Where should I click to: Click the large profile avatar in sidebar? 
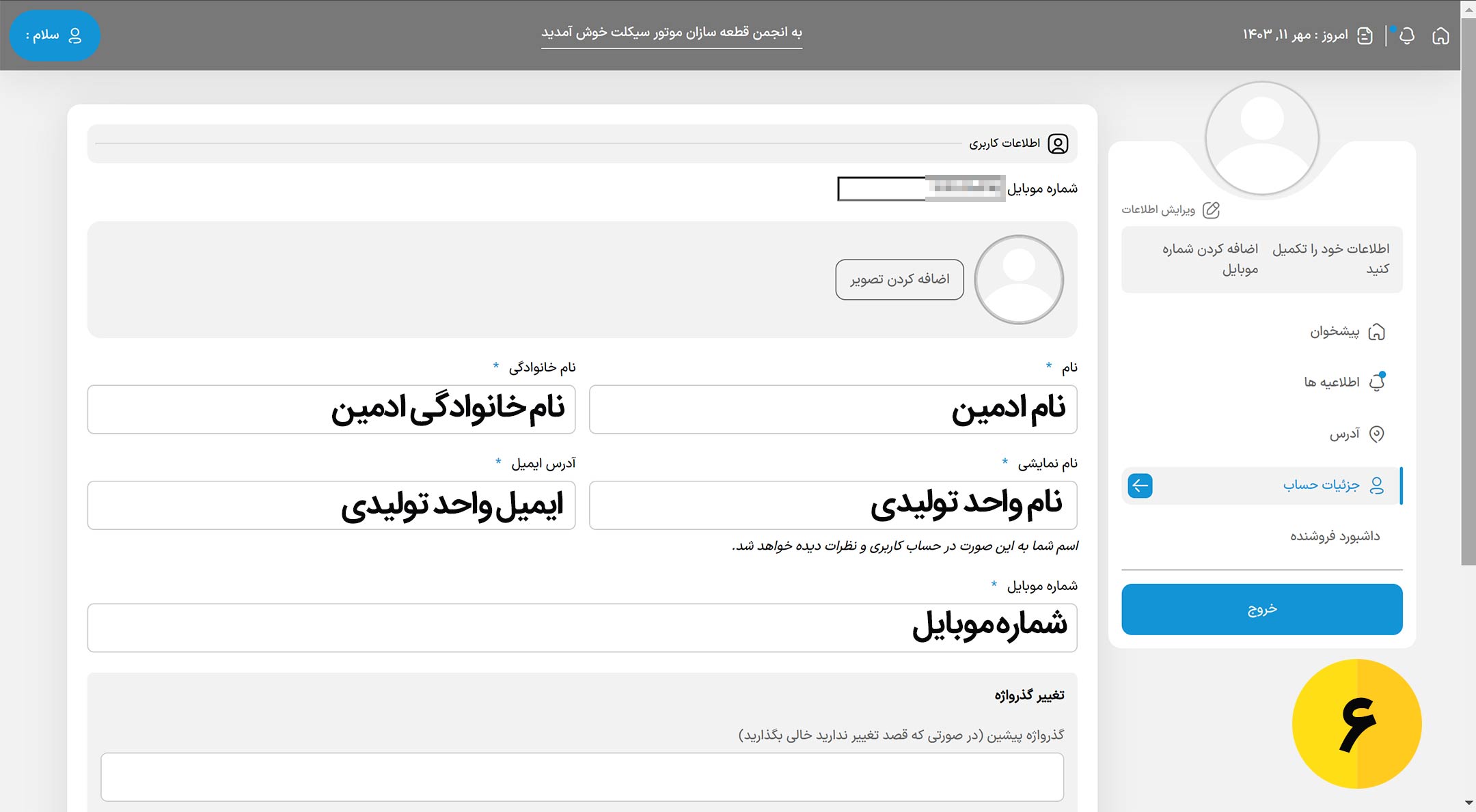tap(1261, 139)
